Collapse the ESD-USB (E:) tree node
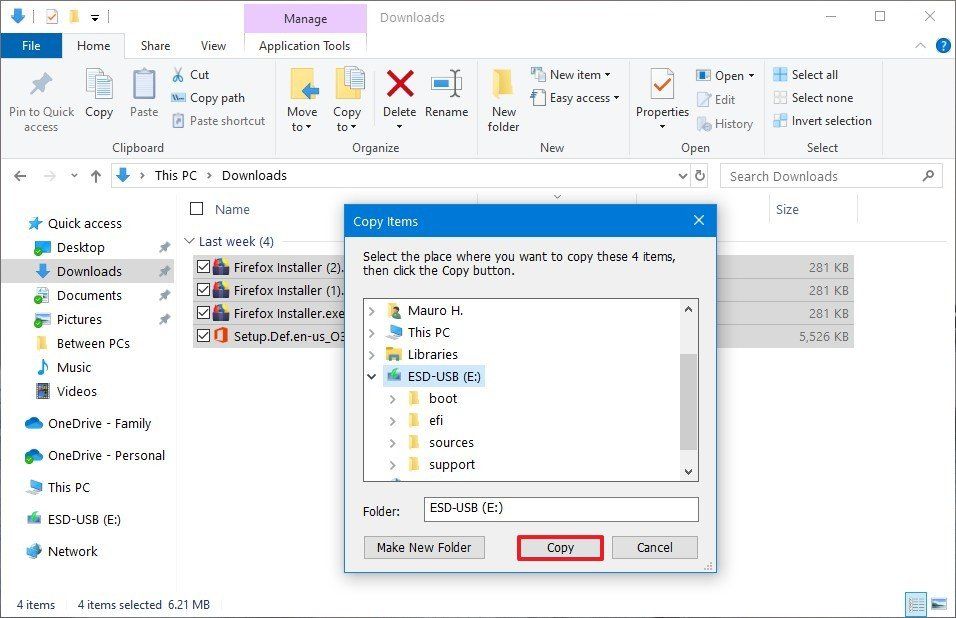Viewport: 956px width, 618px height. tap(372, 376)
